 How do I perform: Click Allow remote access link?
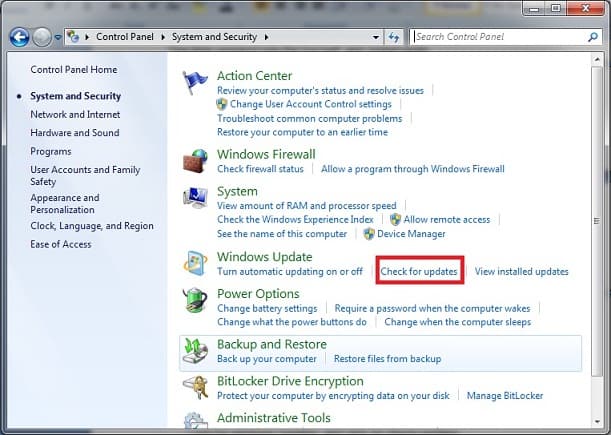(447, 219)
